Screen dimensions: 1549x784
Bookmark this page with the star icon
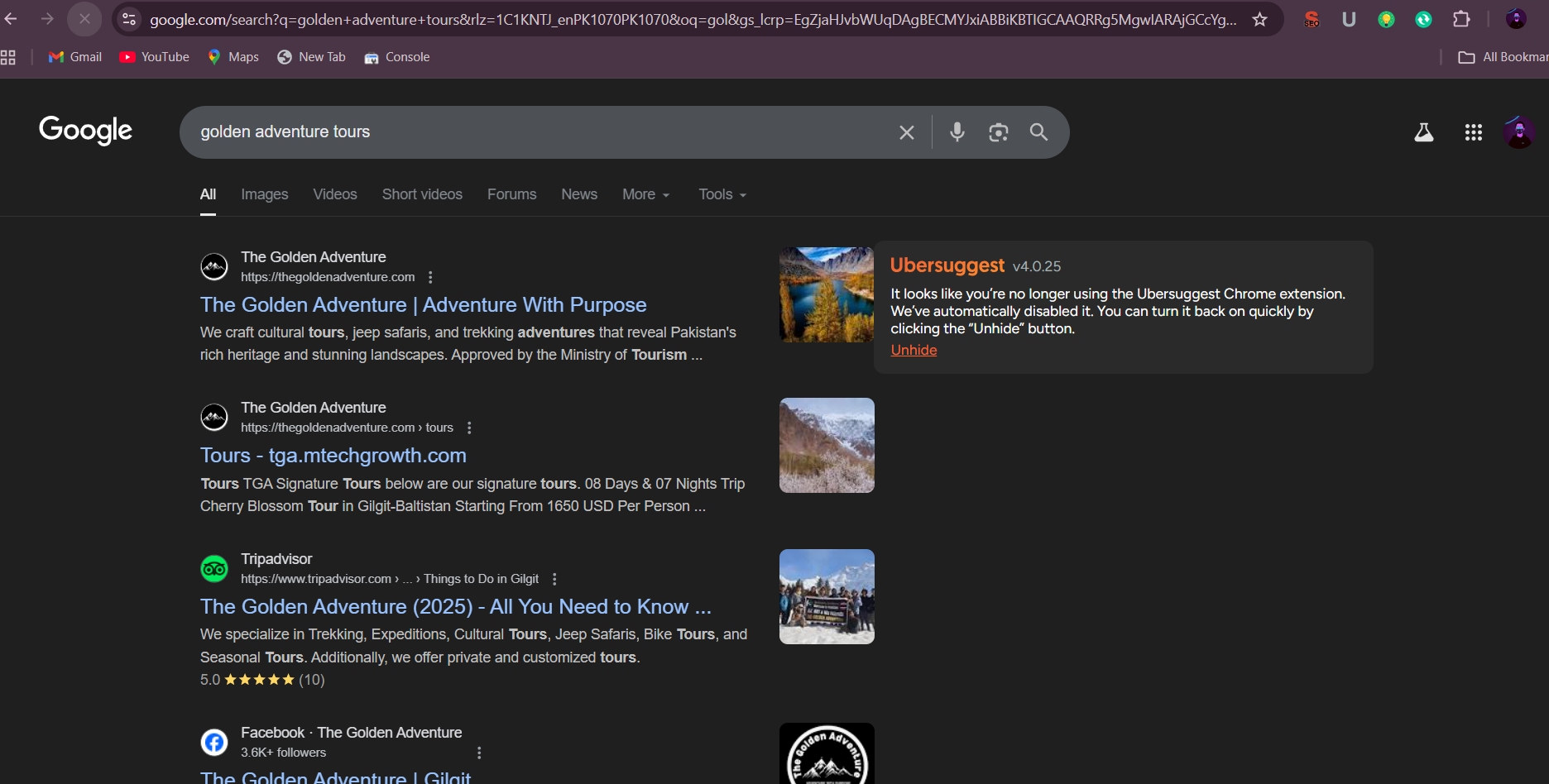[1259, 19]
